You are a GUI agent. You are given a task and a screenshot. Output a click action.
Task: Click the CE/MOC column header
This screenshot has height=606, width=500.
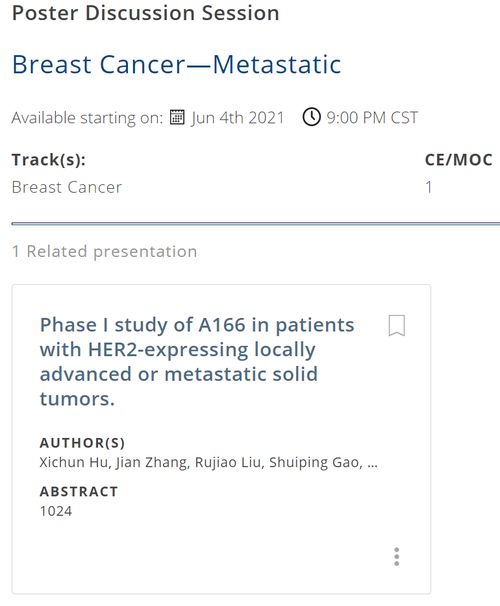tap(459, 160)
